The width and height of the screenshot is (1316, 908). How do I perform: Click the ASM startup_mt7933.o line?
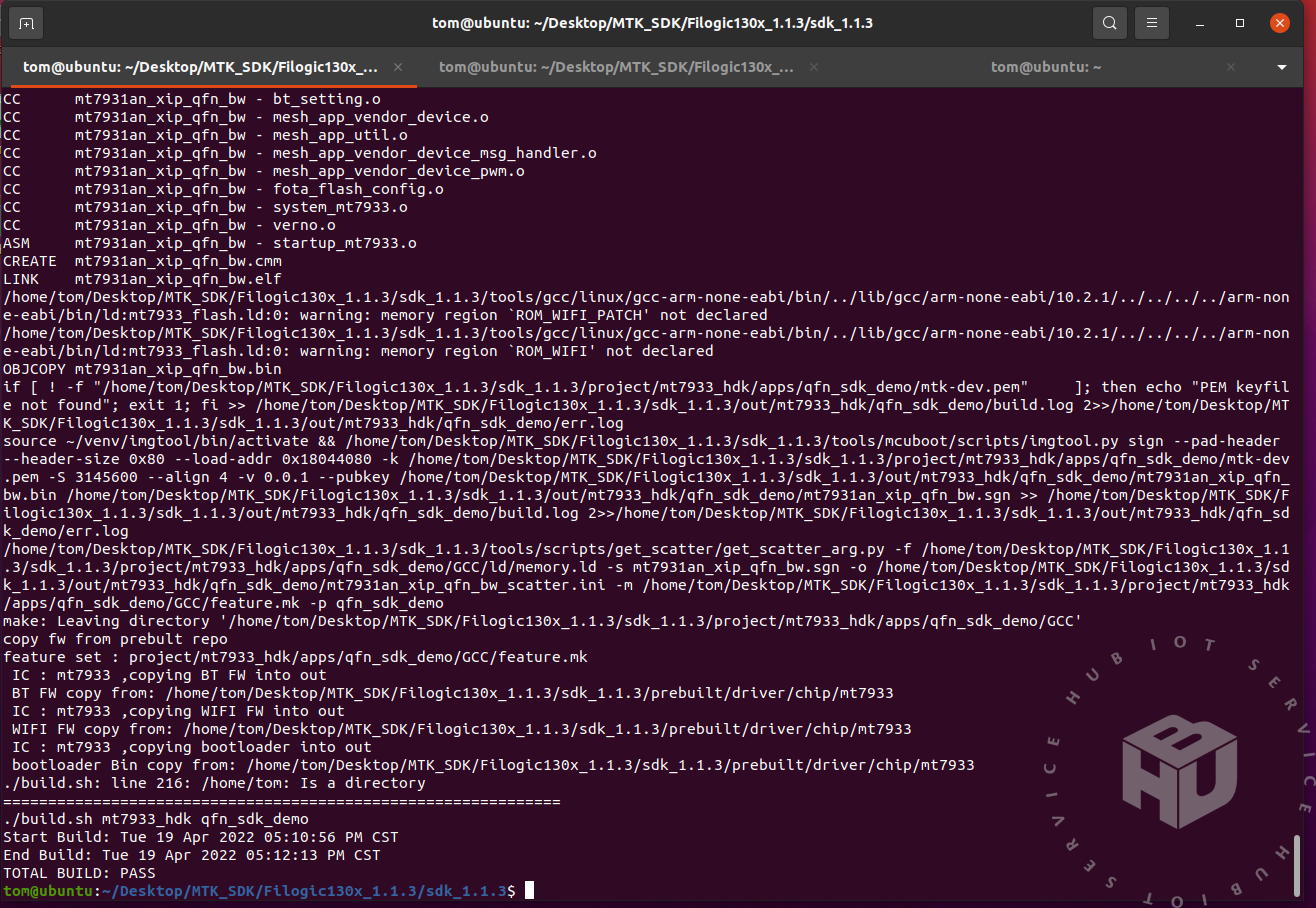coord(210,243)
